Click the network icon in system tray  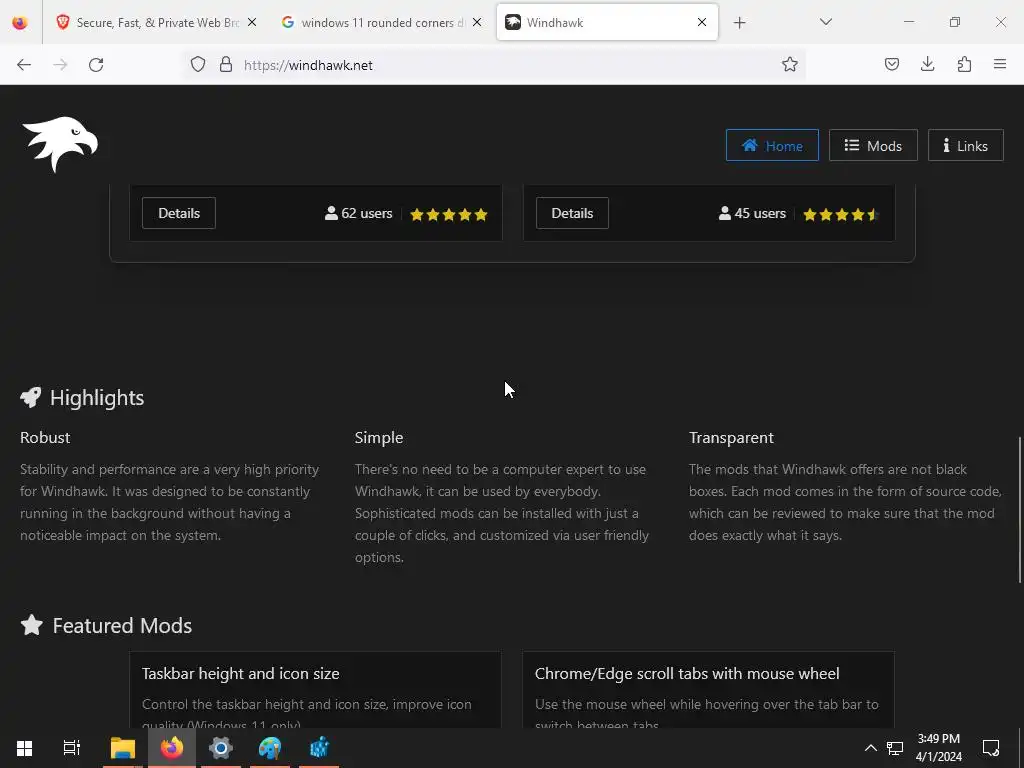click(895, 748)
